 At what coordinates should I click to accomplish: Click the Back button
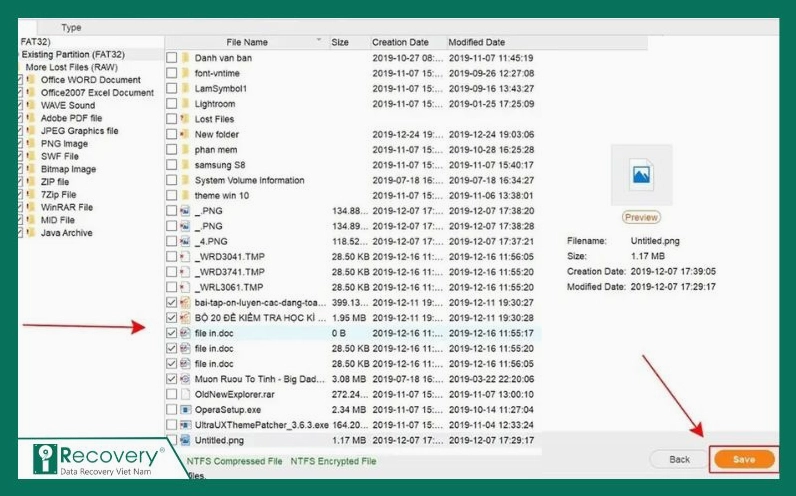click(x=679, y=459)
